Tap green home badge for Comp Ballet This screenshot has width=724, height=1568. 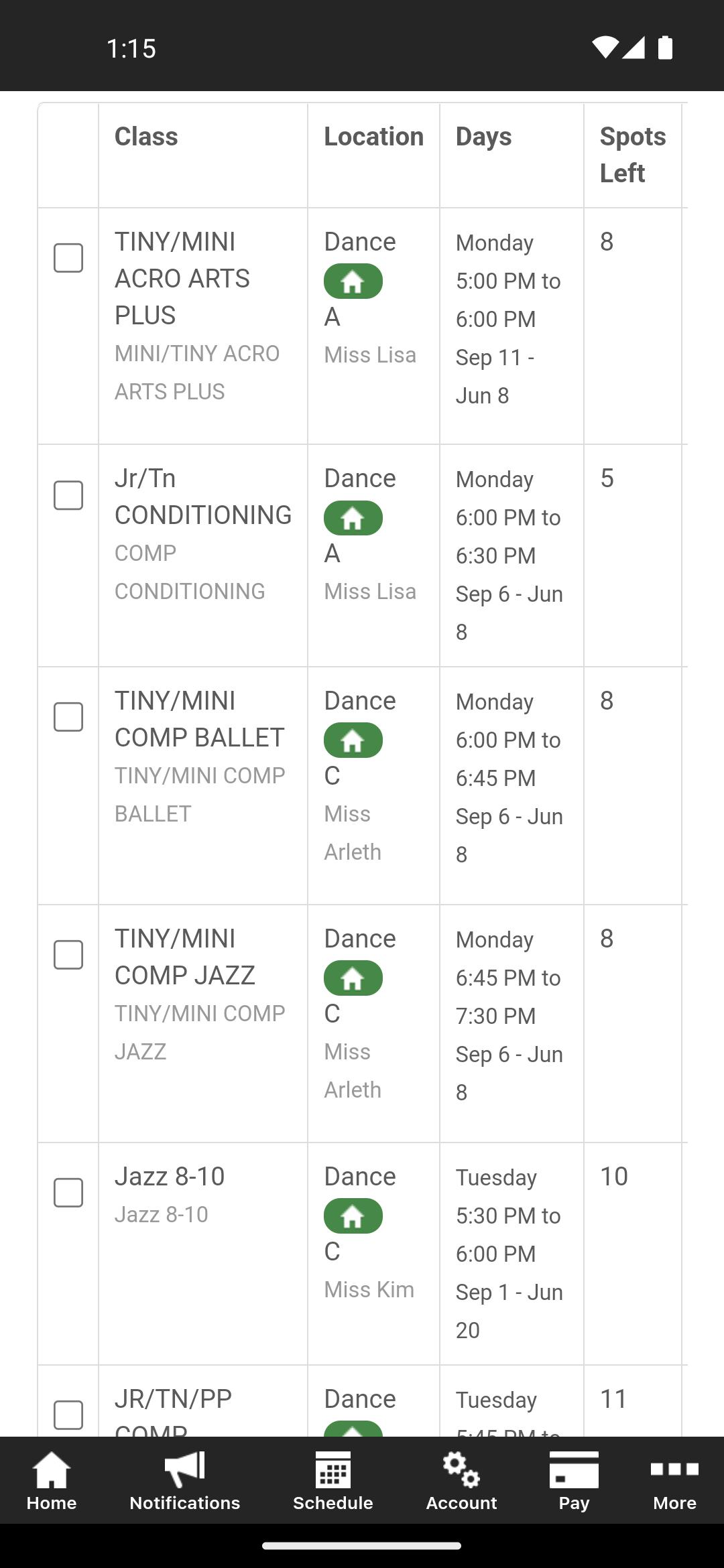[353, 740]
